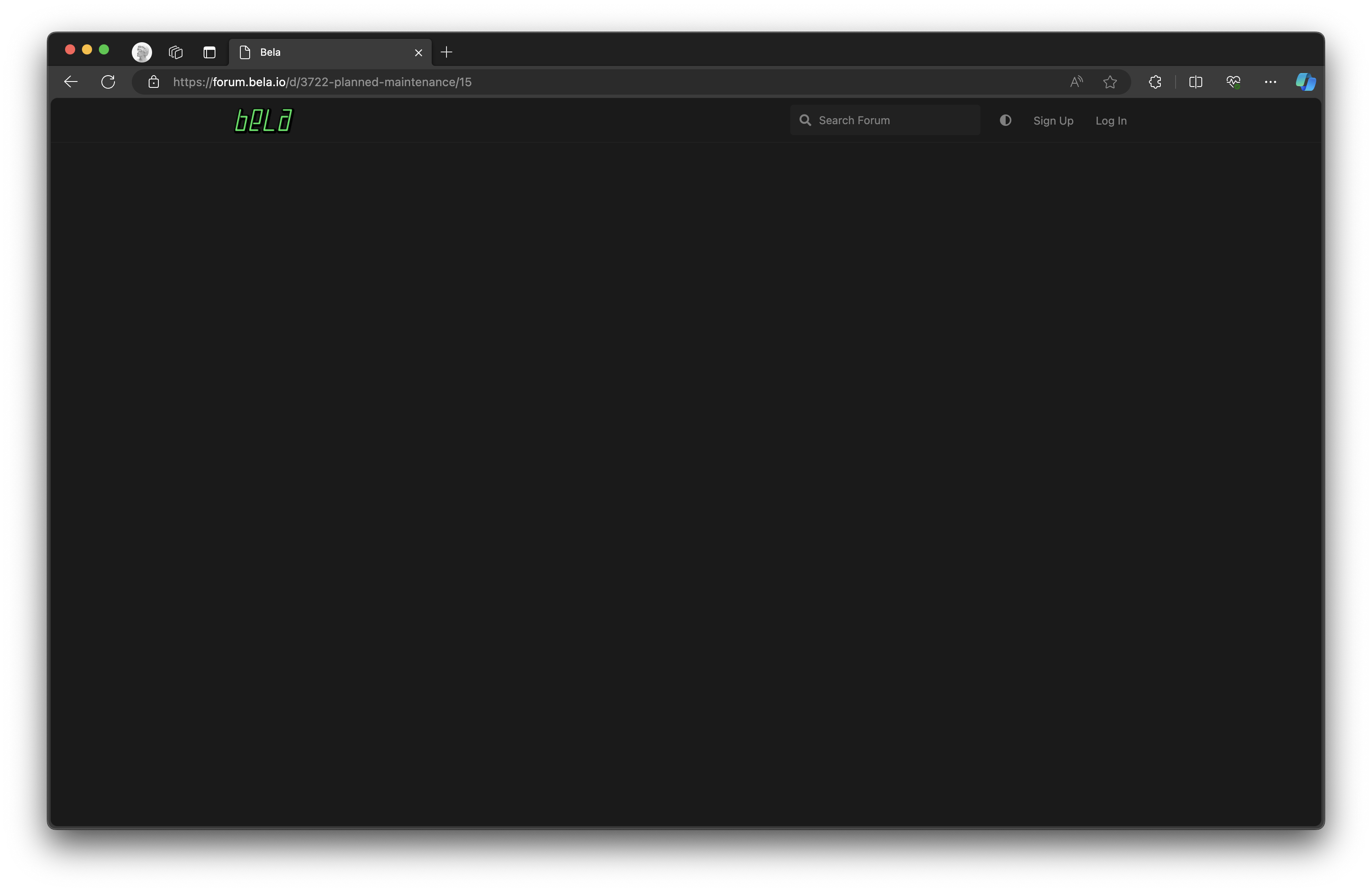Click the Log In link
Image resolution: width=1372 pixels, height=892 pixels.
(x=1110, y=121)
